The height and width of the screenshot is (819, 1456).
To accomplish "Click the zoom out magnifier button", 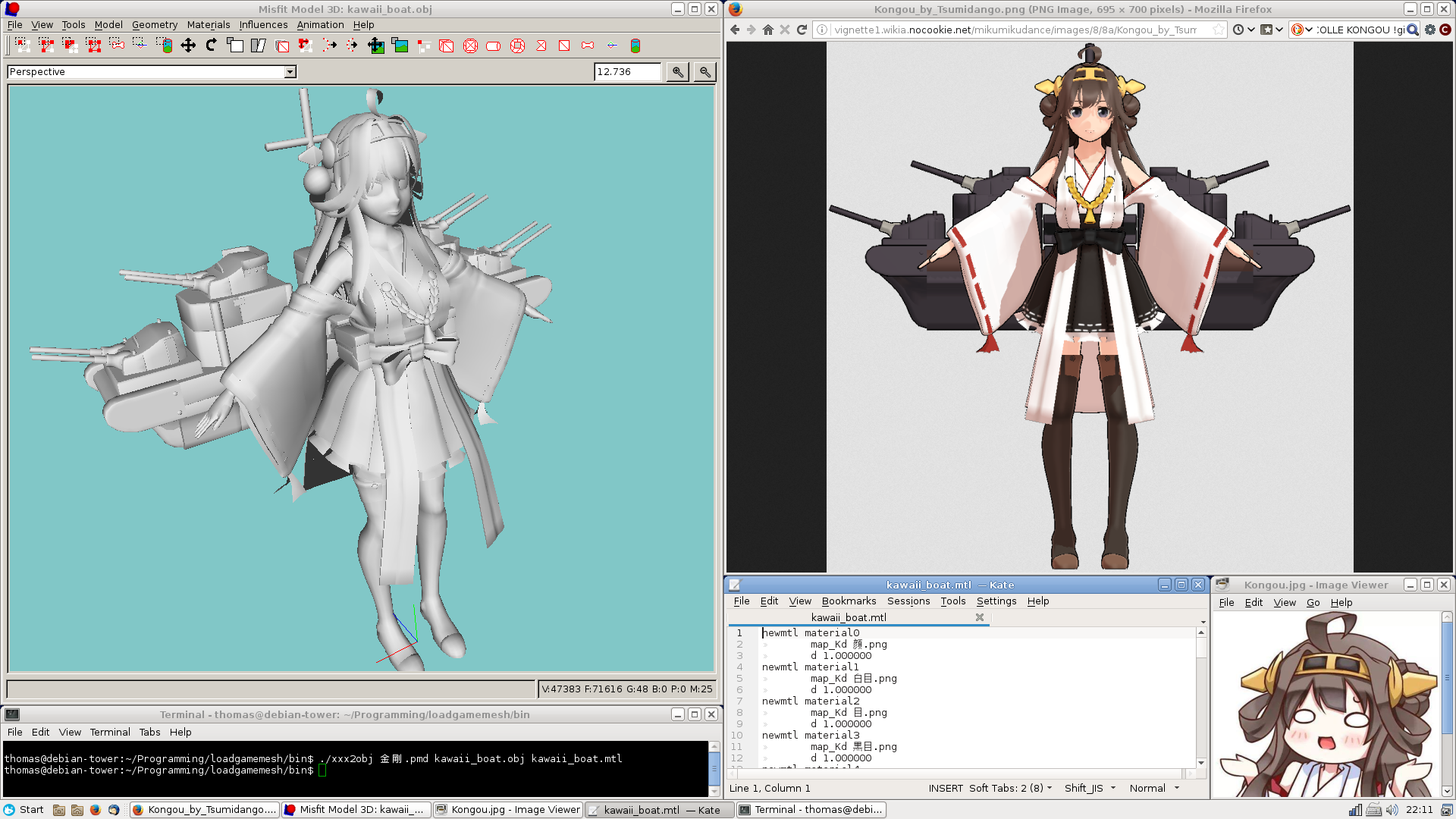I will coord(704,72).
